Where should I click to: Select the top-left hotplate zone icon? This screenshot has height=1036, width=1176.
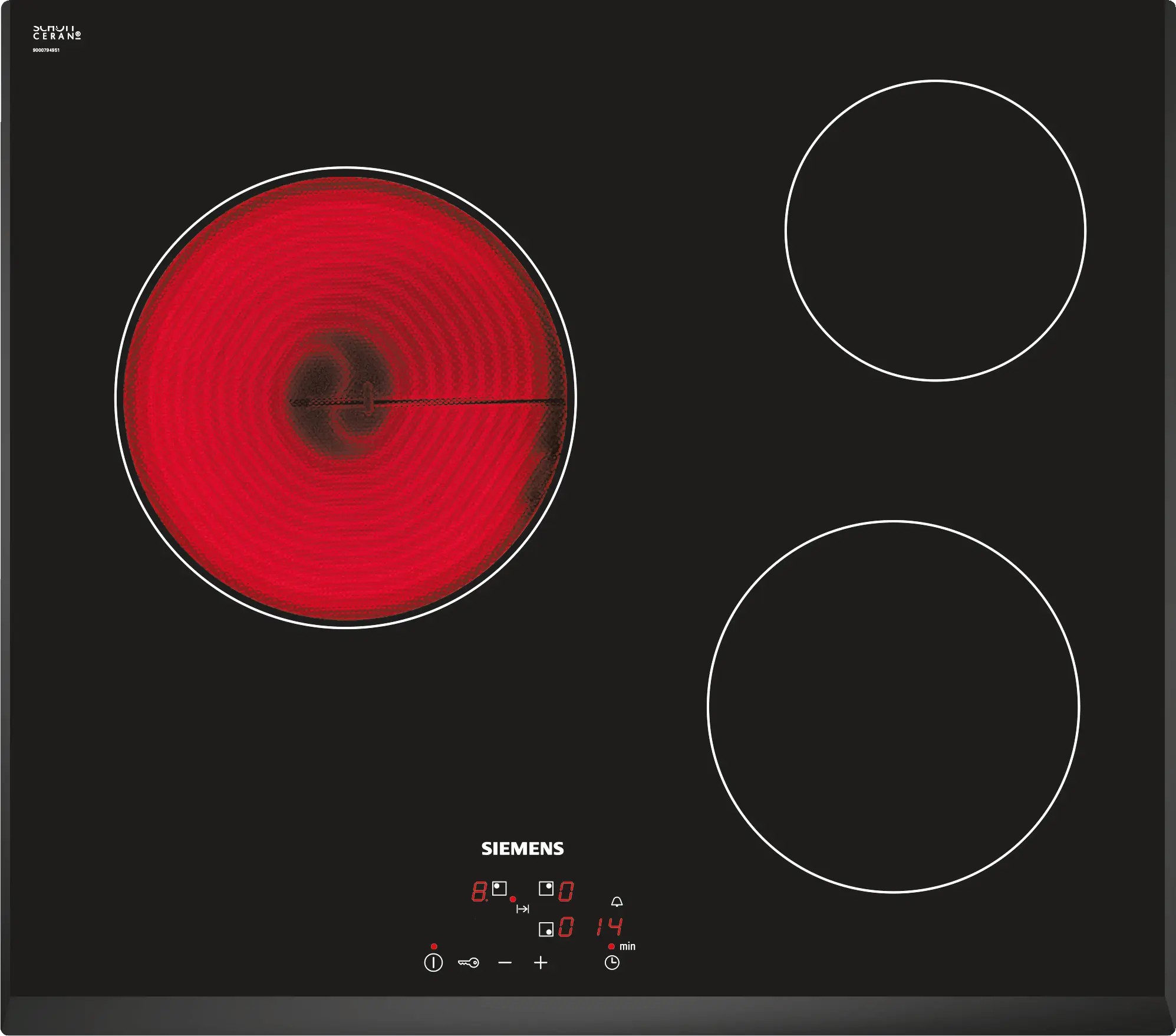pos(499,888)
